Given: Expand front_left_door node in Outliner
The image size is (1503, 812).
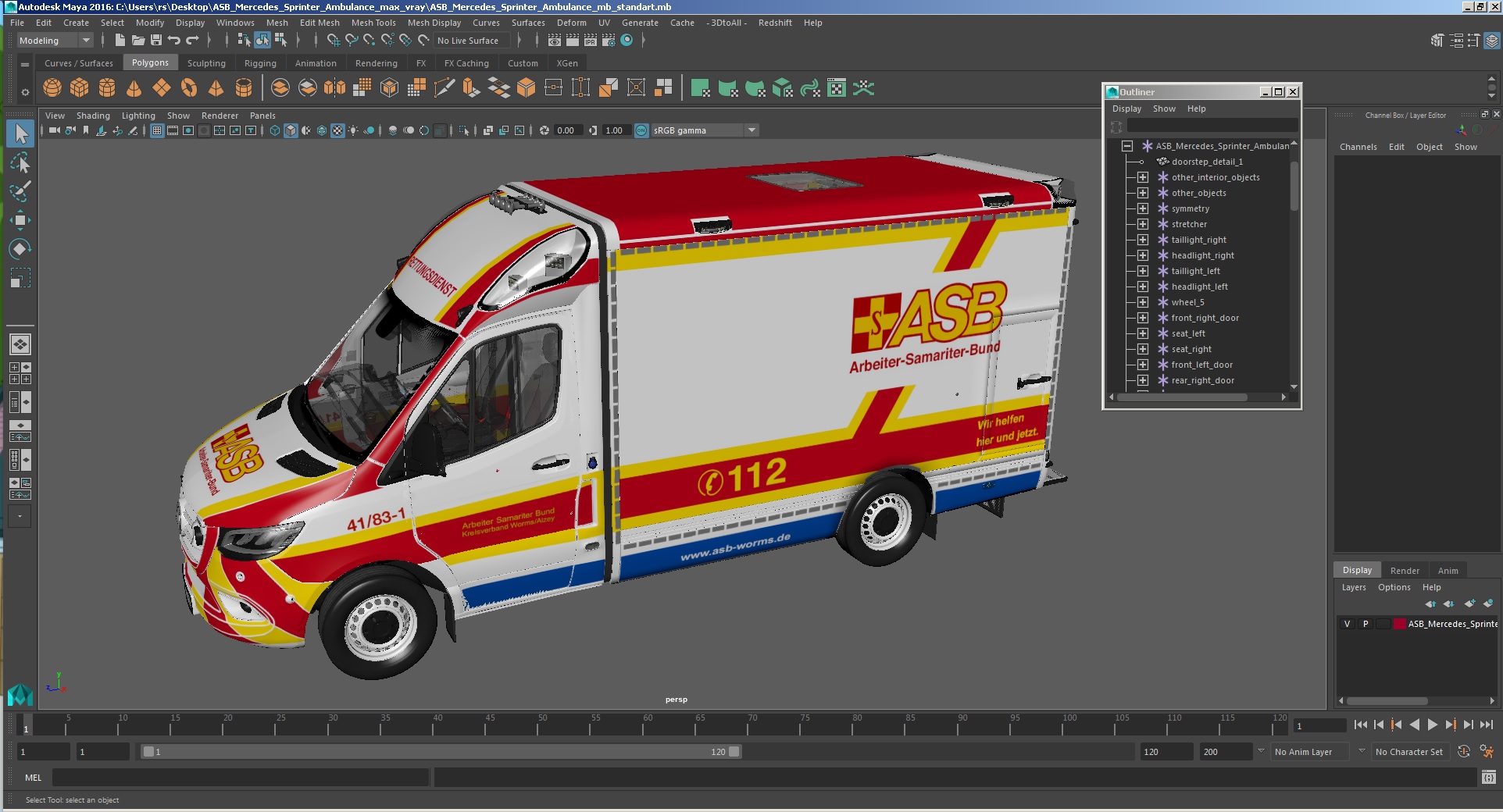Looking at the screenshot, I should [1143, 365].
